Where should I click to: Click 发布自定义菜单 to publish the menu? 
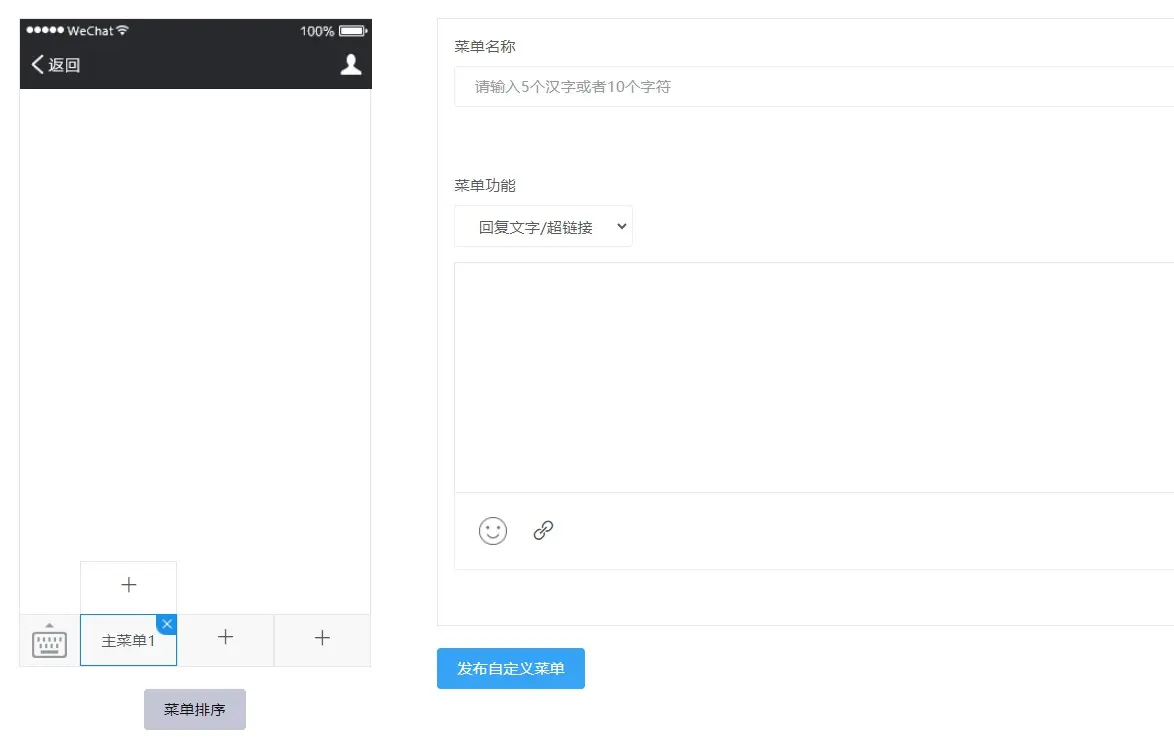(510, 669)
